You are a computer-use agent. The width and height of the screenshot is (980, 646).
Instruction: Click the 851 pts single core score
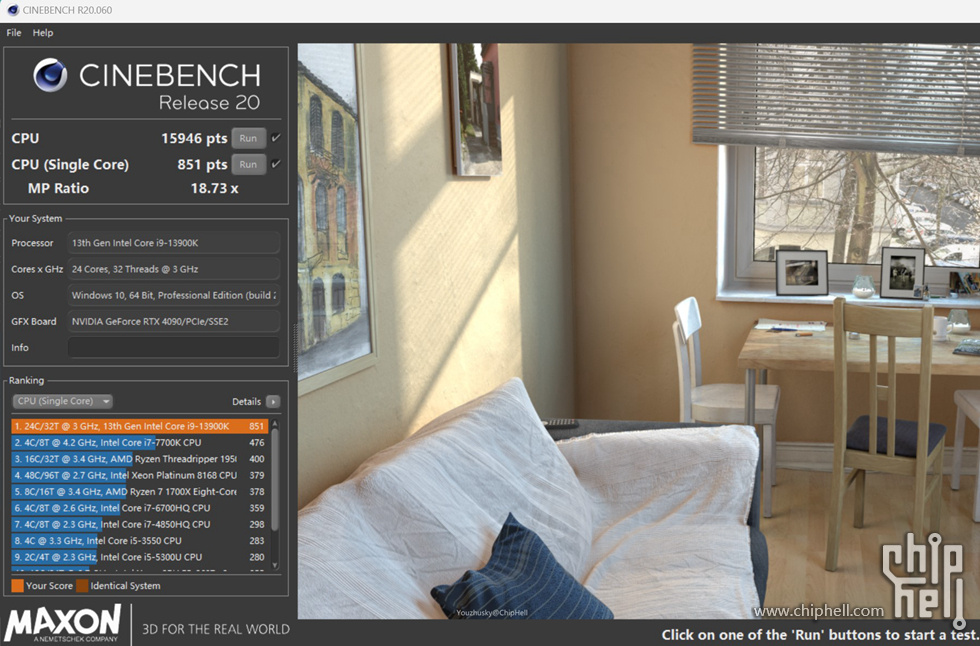point(202,164)
